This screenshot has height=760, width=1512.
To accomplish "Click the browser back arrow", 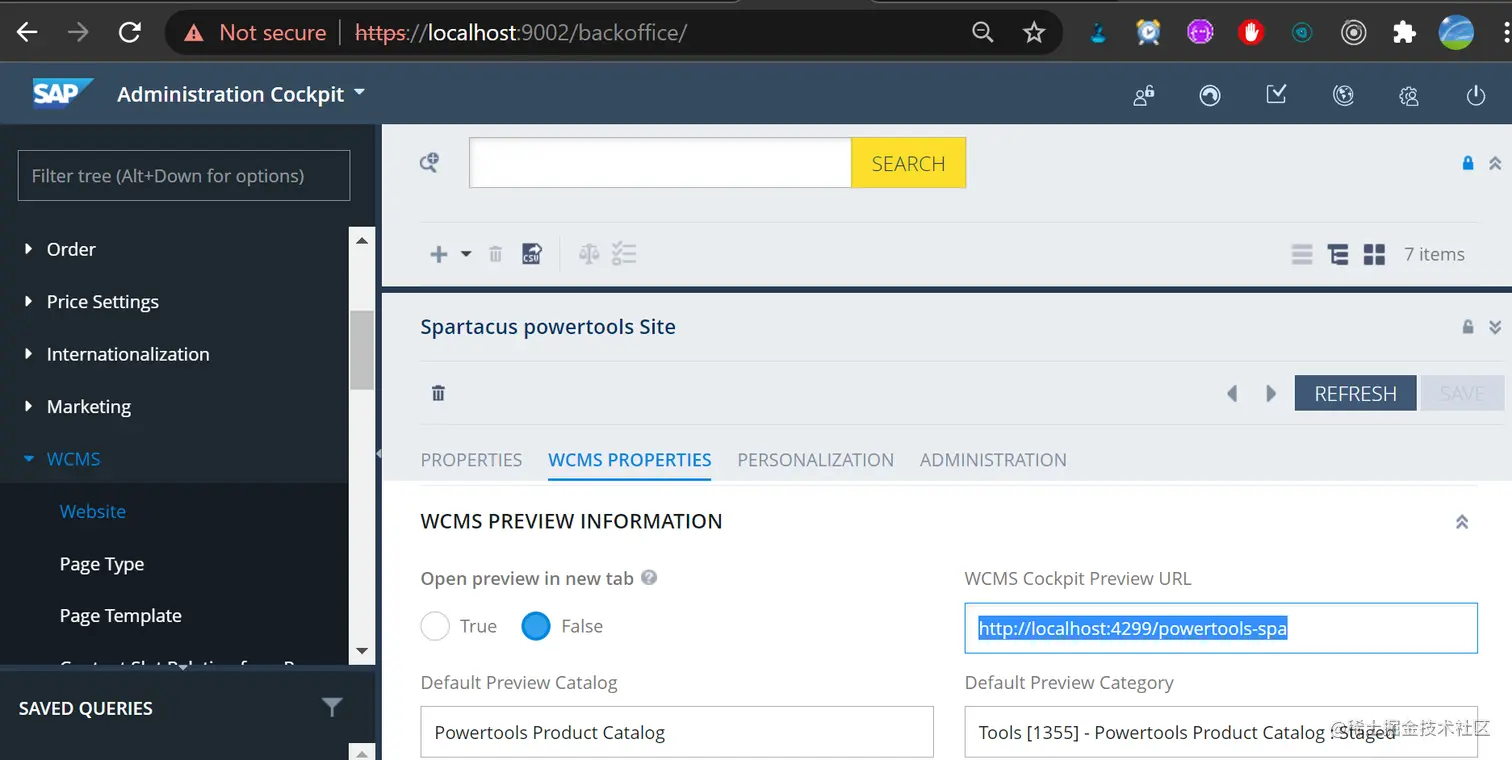I will tap(27, 33).
